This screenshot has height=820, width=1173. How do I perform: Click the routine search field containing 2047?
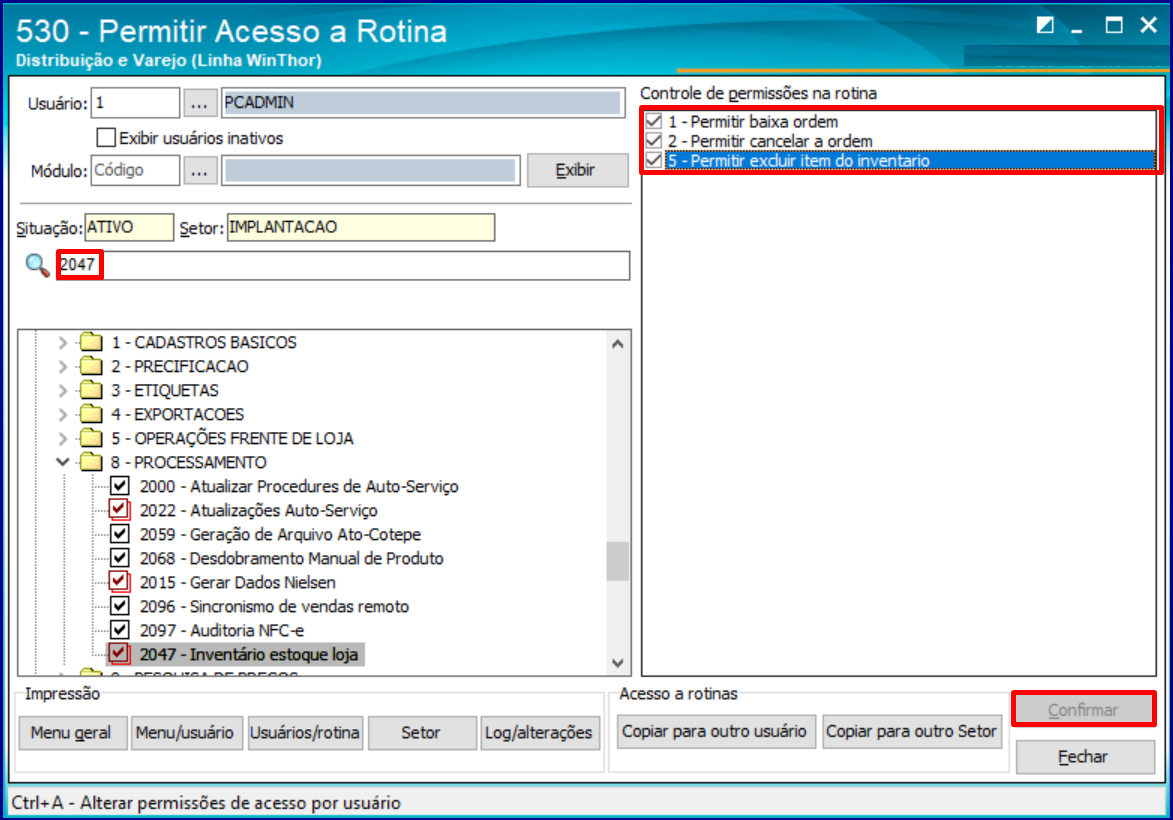(343, 265)
